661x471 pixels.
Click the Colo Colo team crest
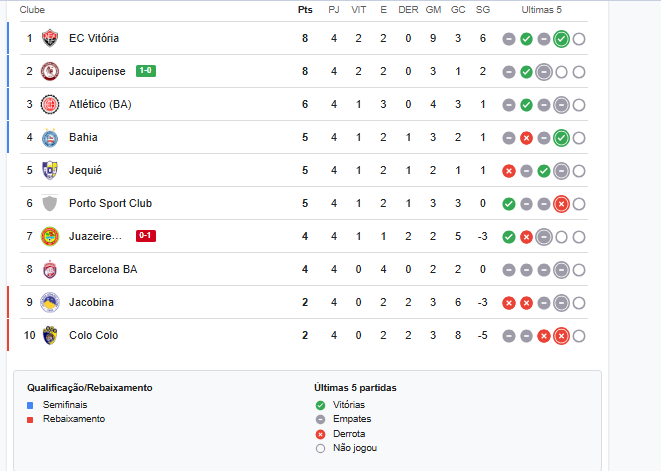coord(50,335)
